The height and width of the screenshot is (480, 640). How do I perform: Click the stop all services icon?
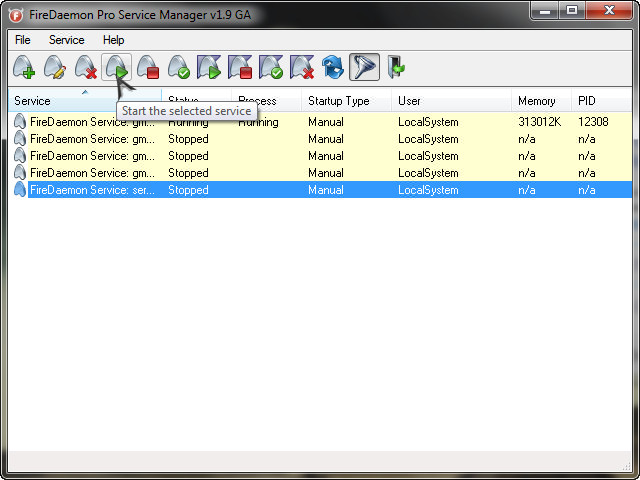pos(240,68)
